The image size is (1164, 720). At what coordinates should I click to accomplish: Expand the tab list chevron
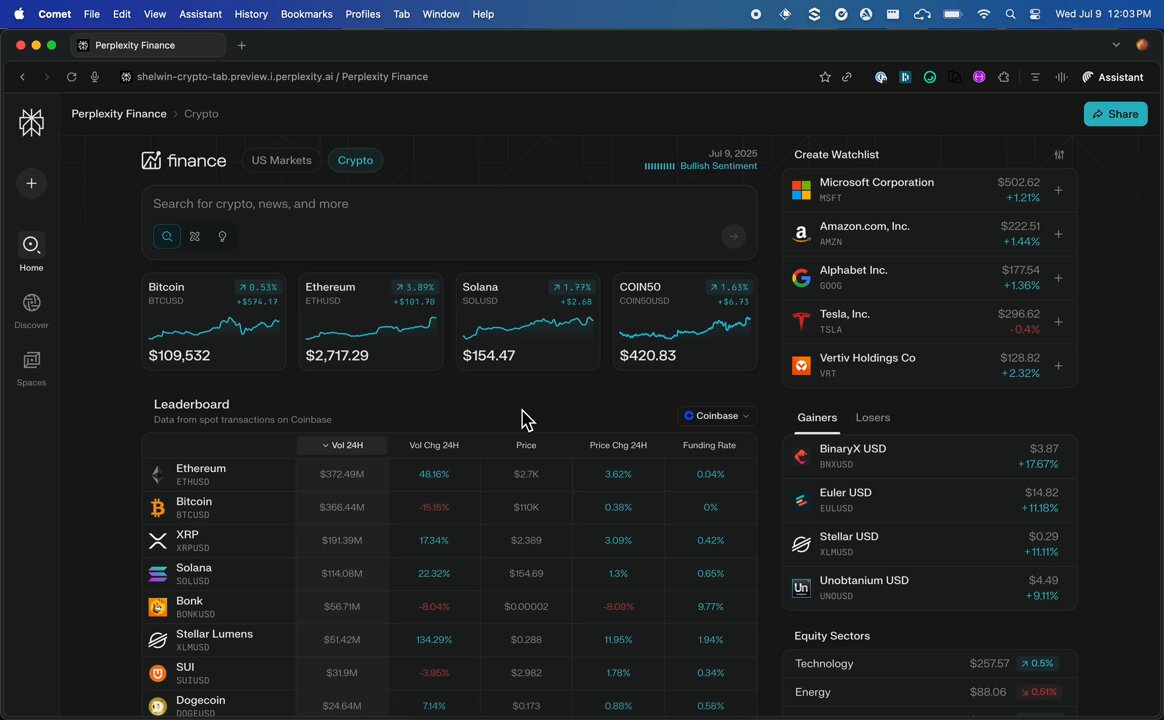[1116, 45]
